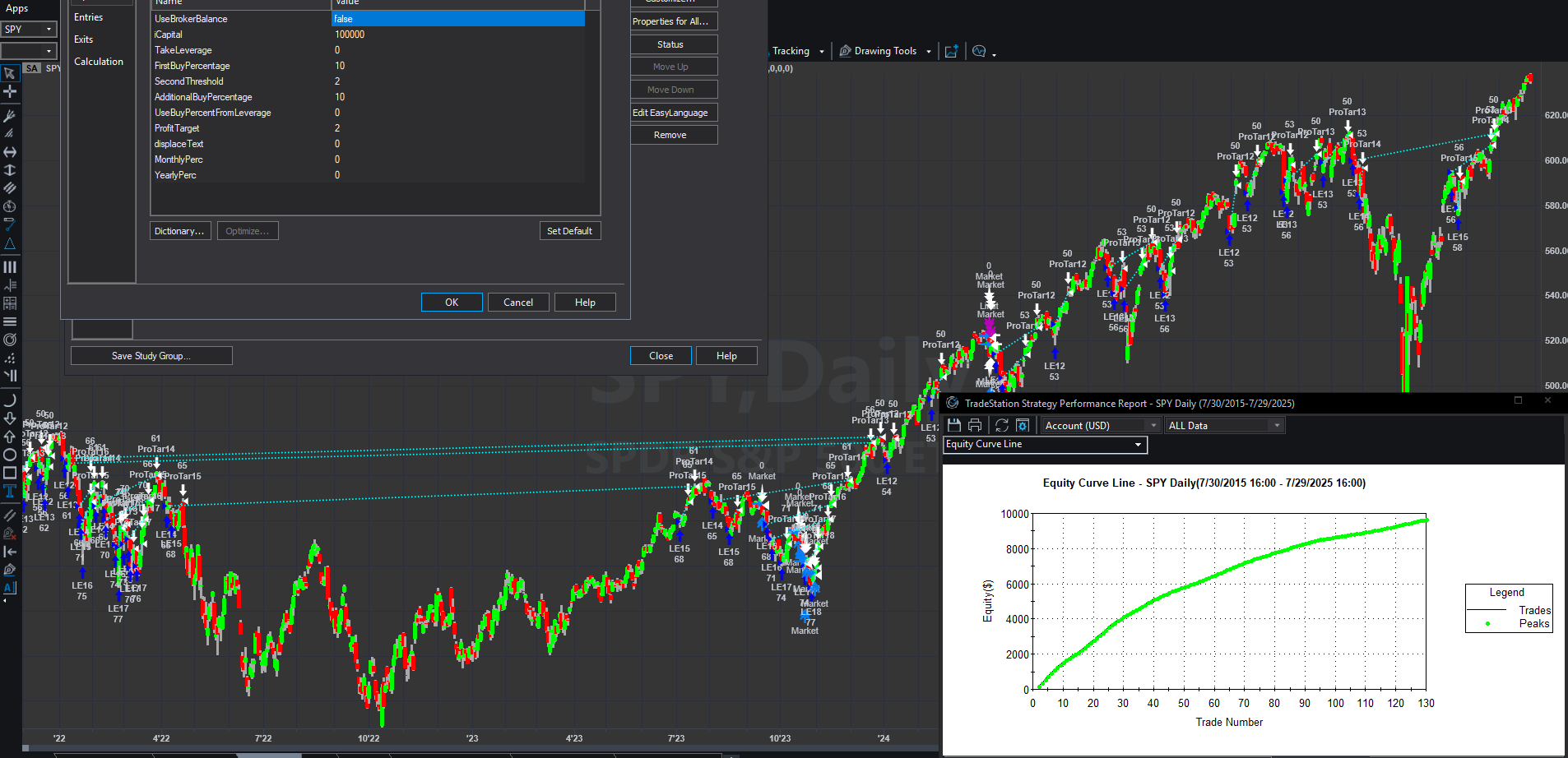Open the Apps menu
The image size is (1568, 758).
(16, 8)
